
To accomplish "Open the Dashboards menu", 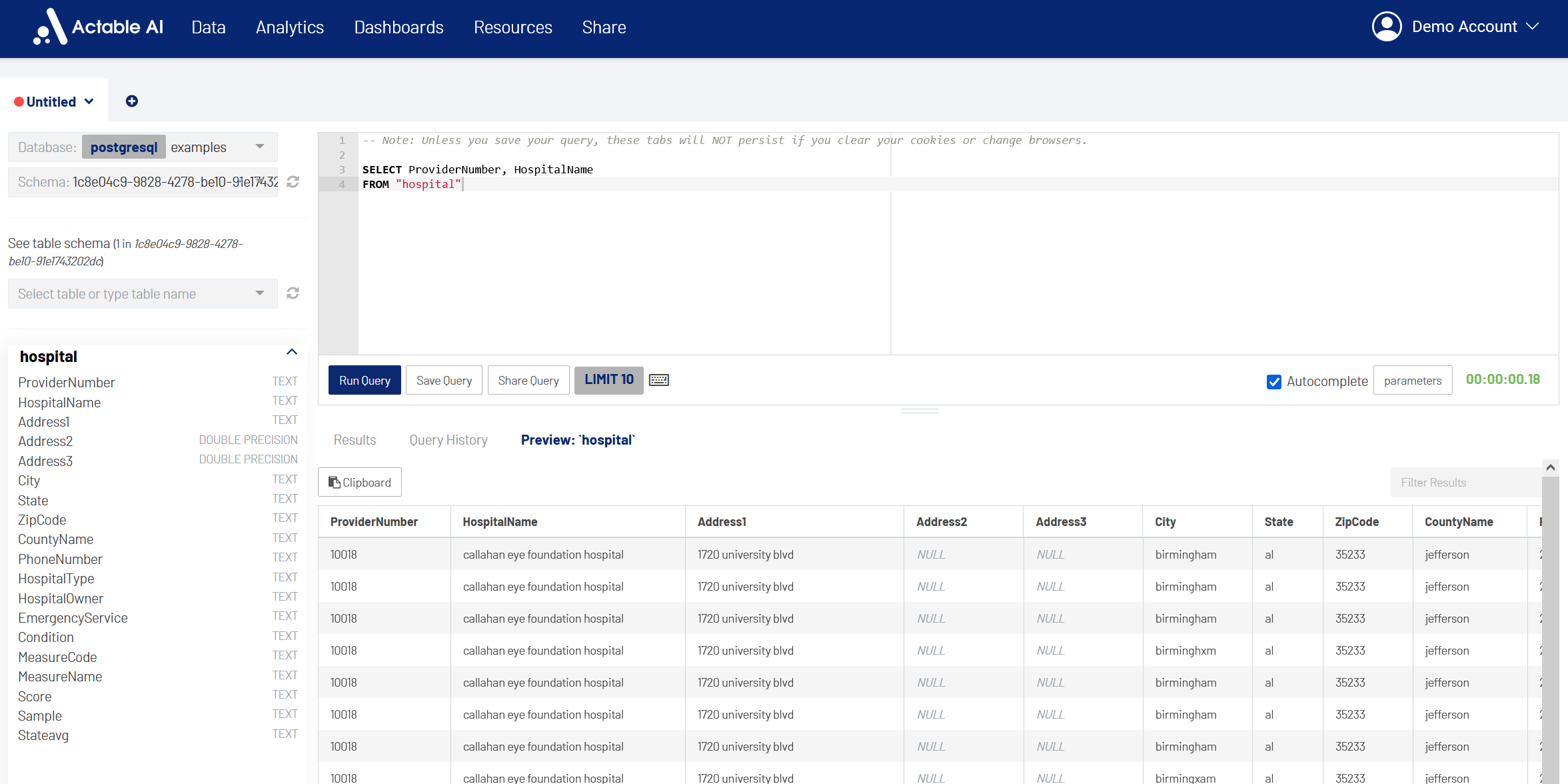I will pyautogui.click(x=399, y=27).
